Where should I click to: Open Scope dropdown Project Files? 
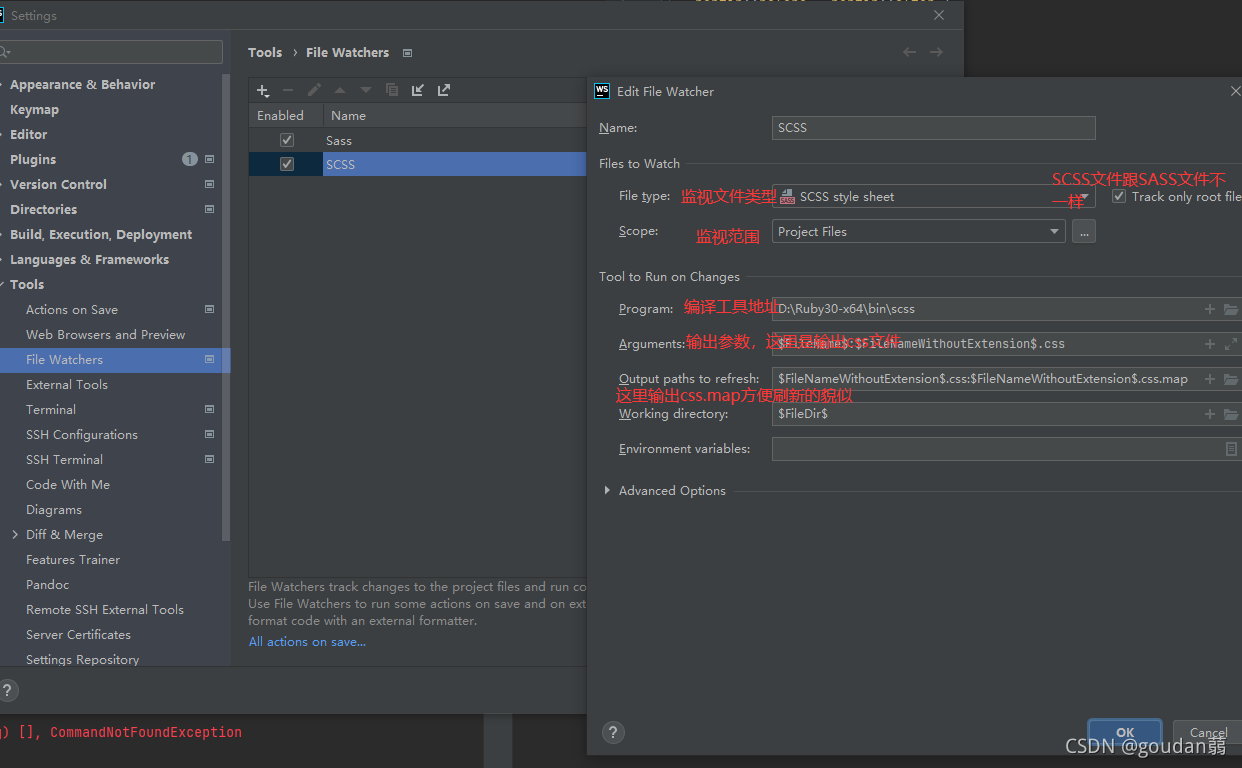[918, 231]
